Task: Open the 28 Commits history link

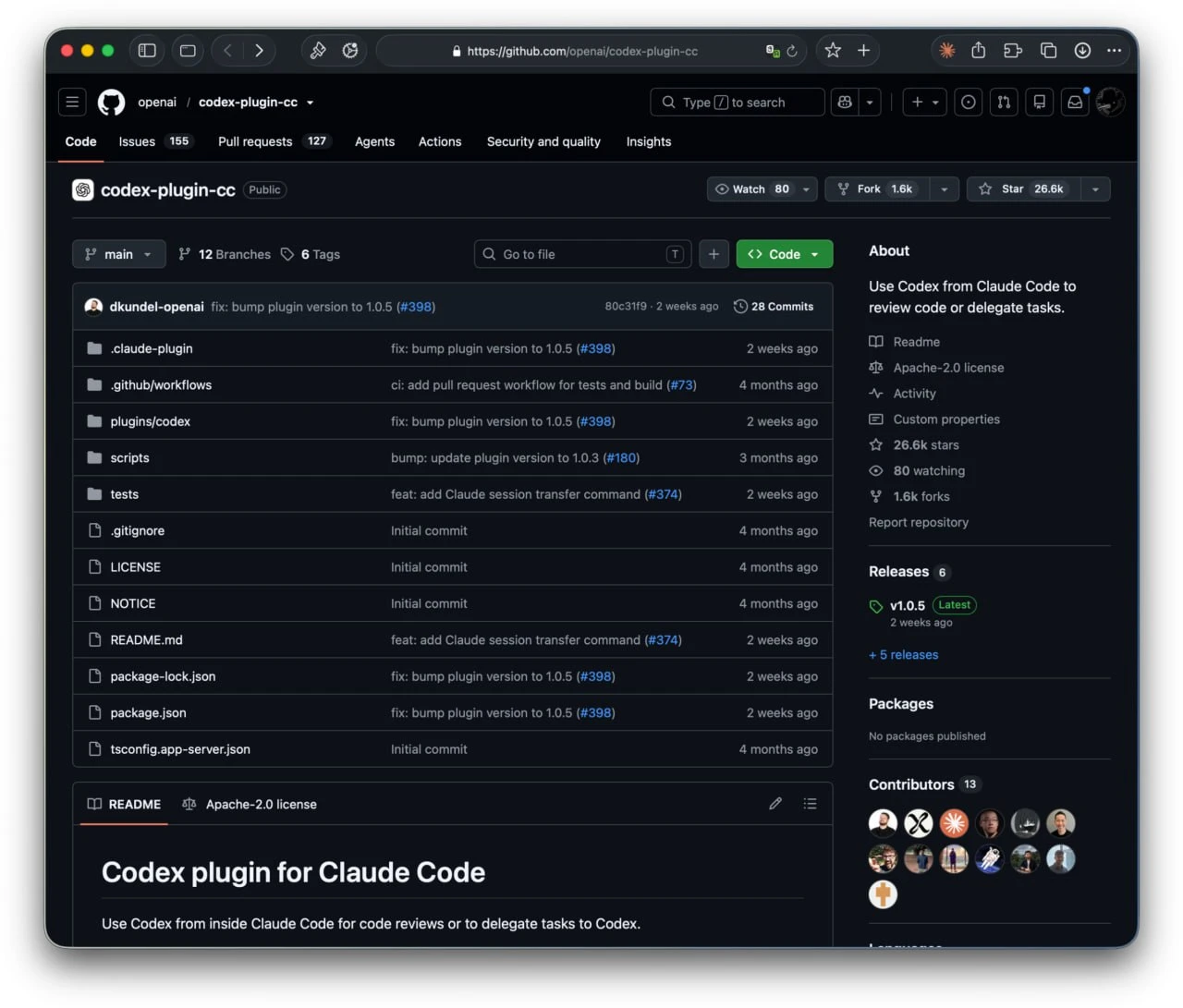Action: click(x=774, y=307)
